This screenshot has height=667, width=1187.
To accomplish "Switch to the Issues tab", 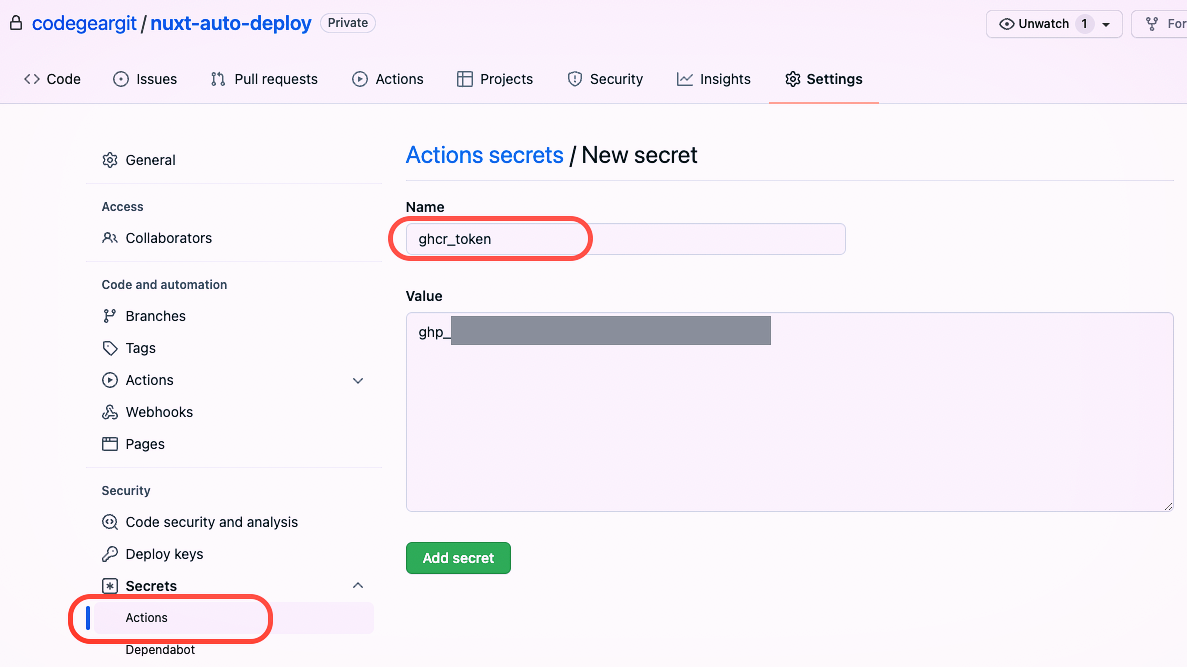I will click(145, 79).
